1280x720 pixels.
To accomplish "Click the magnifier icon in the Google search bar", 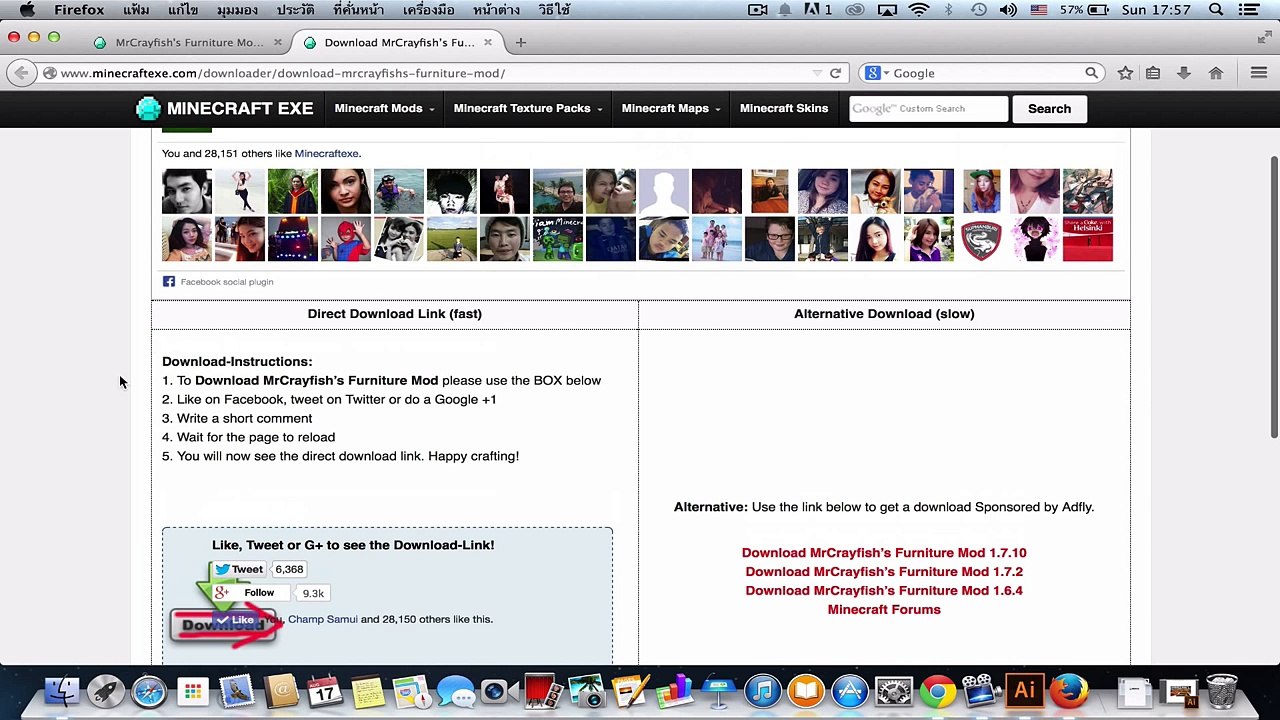I will [1091, 73].
